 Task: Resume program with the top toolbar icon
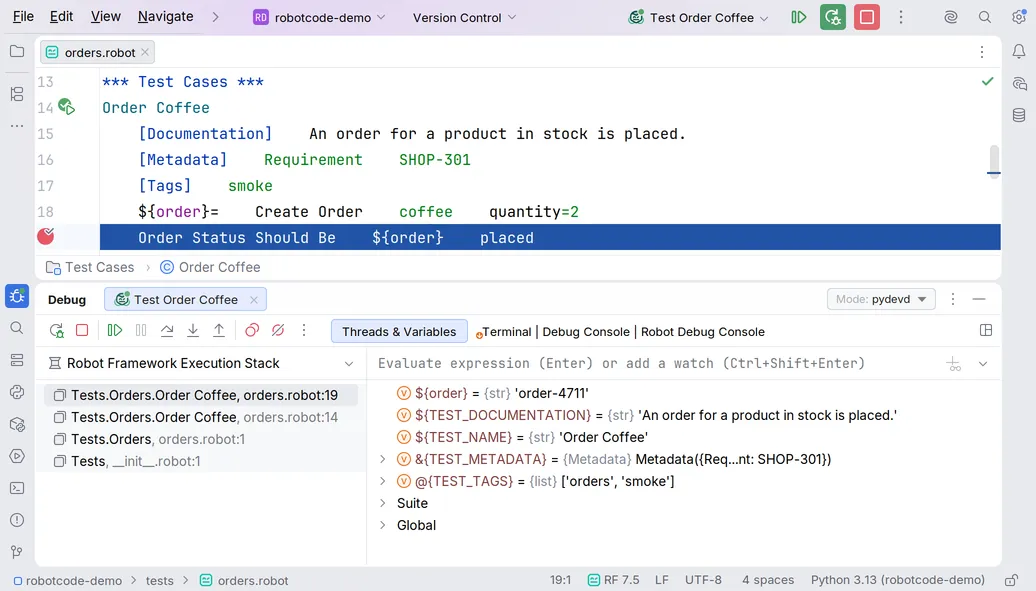(799, 17)
